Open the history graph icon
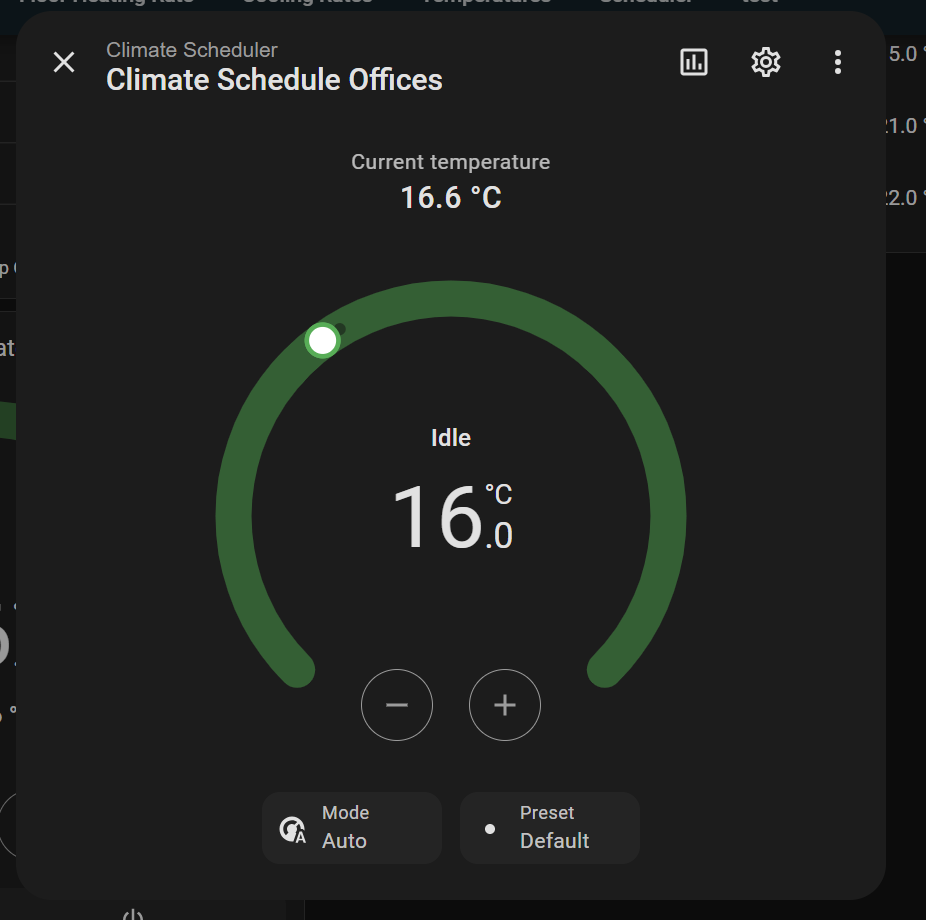926x920 pixels. 694,62
